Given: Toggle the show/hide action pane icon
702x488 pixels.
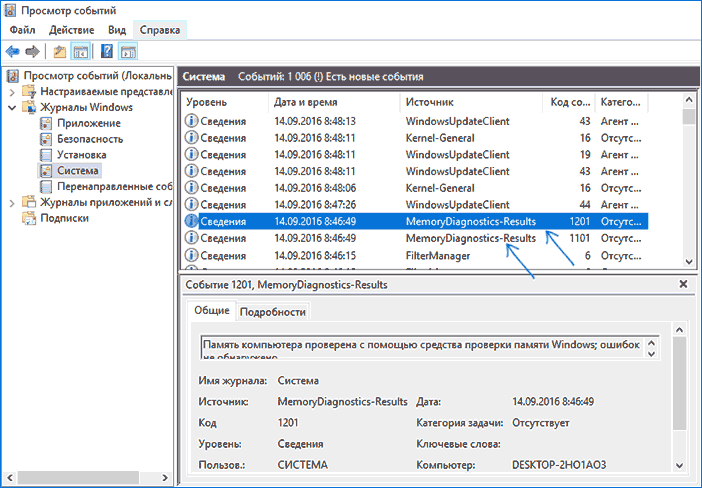Looking at the screenshot, I should point(128,51).
